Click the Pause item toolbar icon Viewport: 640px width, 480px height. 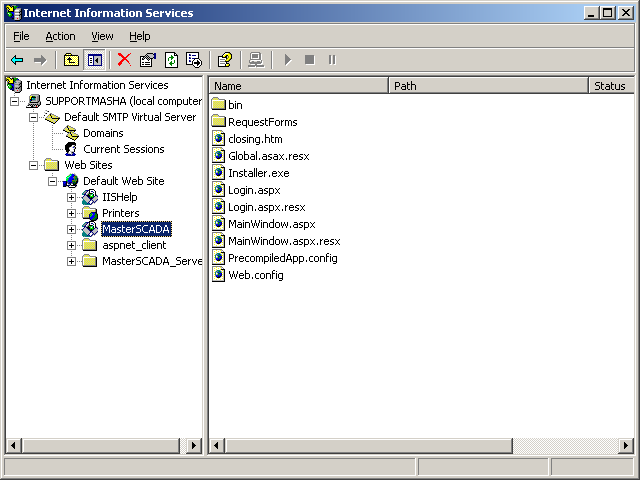click(x=332, y=60)
